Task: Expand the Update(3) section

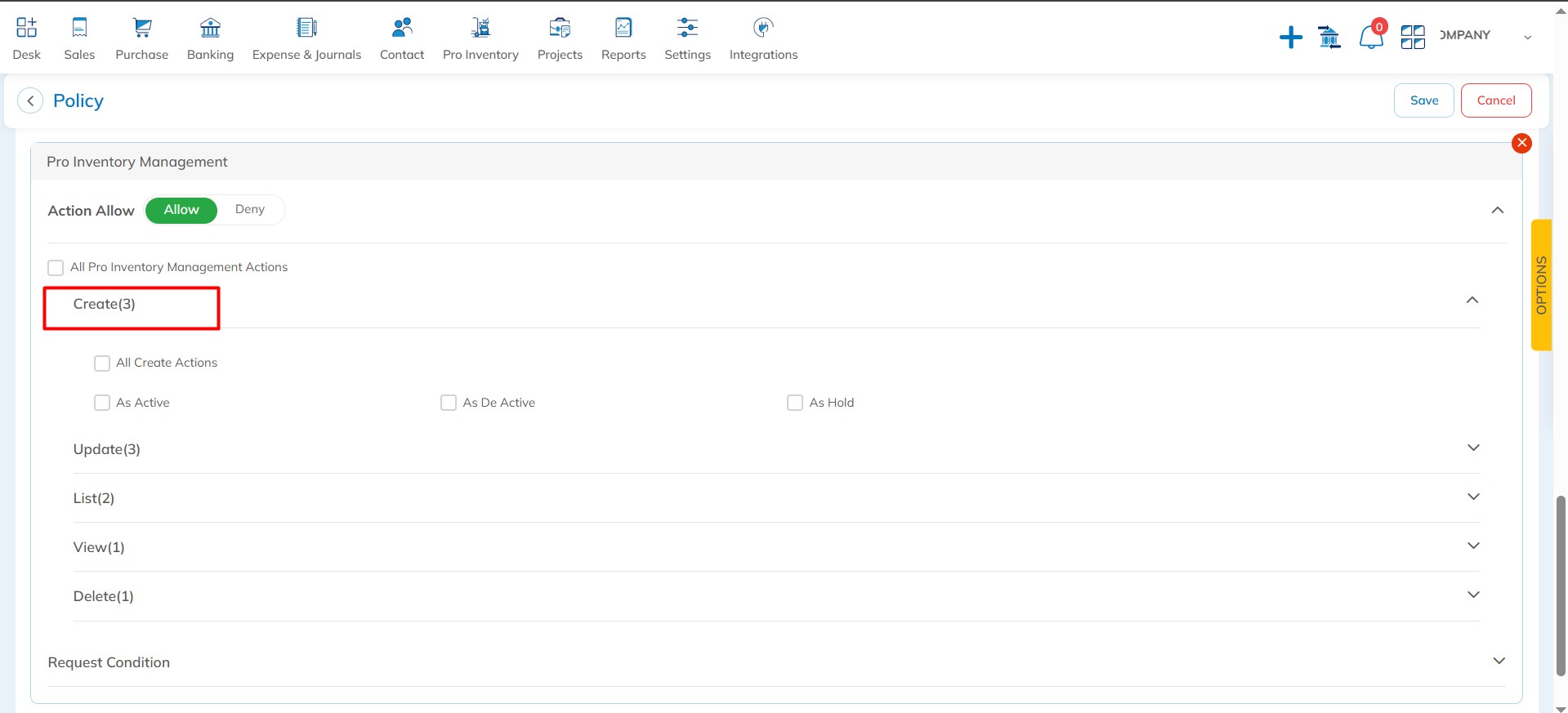Action: click(x=1472, y=448)
